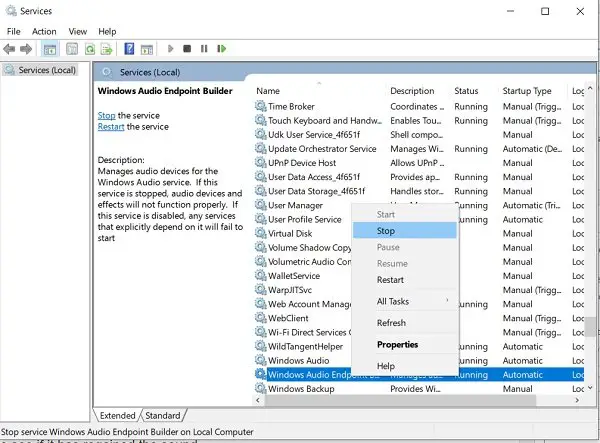Switch to the Standard tab

(162, 415)
